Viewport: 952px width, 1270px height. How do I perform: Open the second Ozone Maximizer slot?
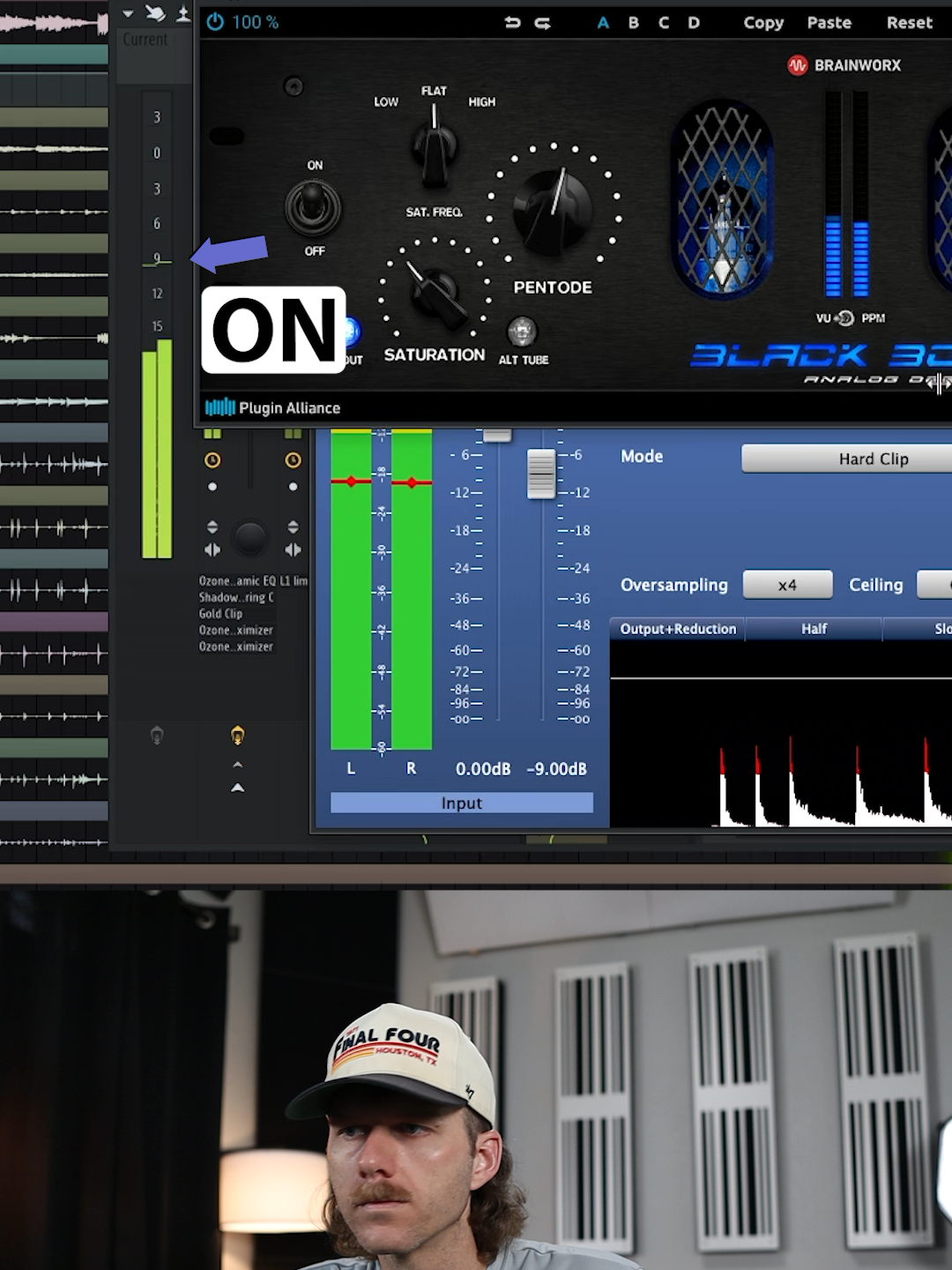tap(236, 646)
